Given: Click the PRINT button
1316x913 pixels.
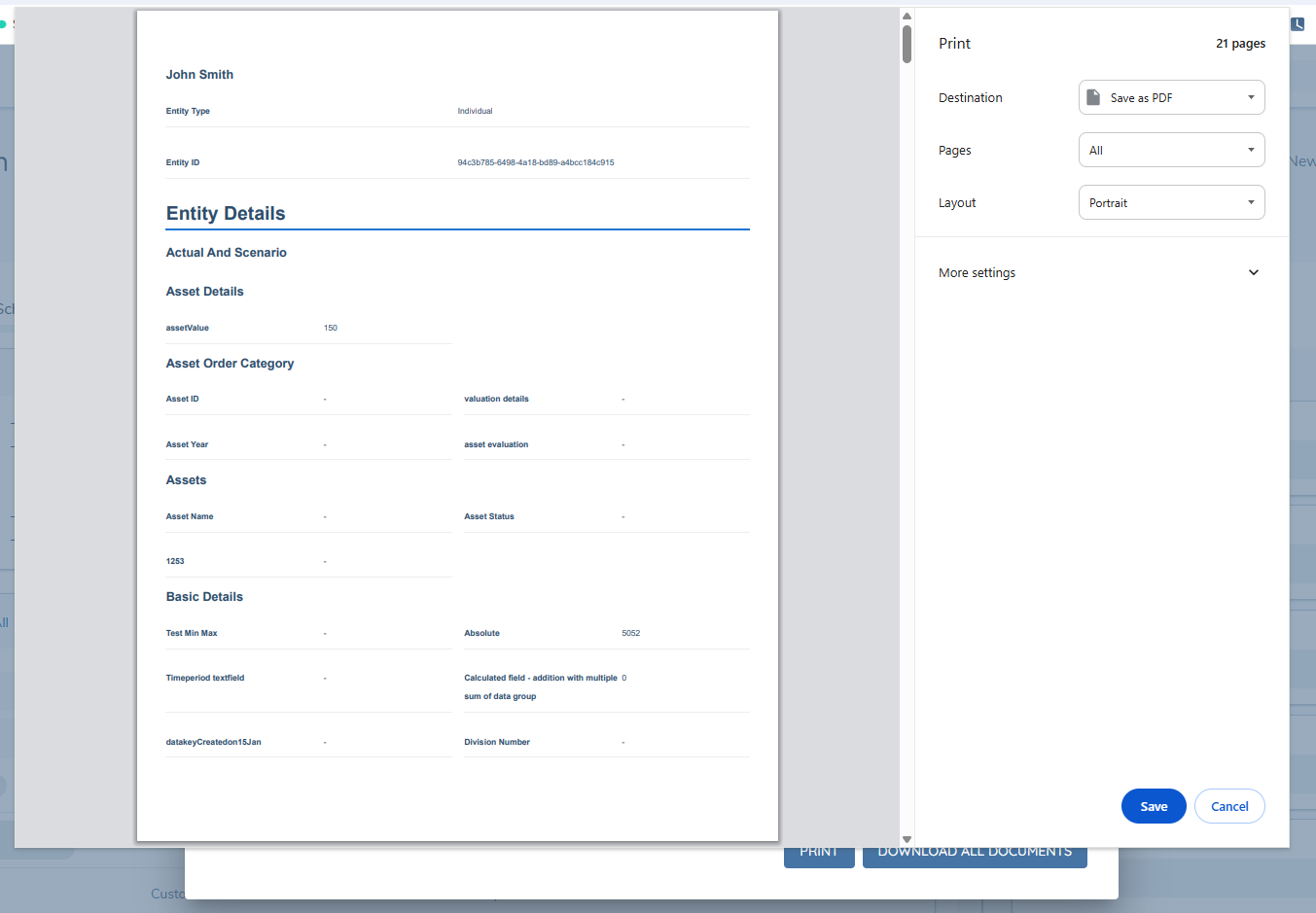Looking at the screenshot, I should [x=819, y=851].
